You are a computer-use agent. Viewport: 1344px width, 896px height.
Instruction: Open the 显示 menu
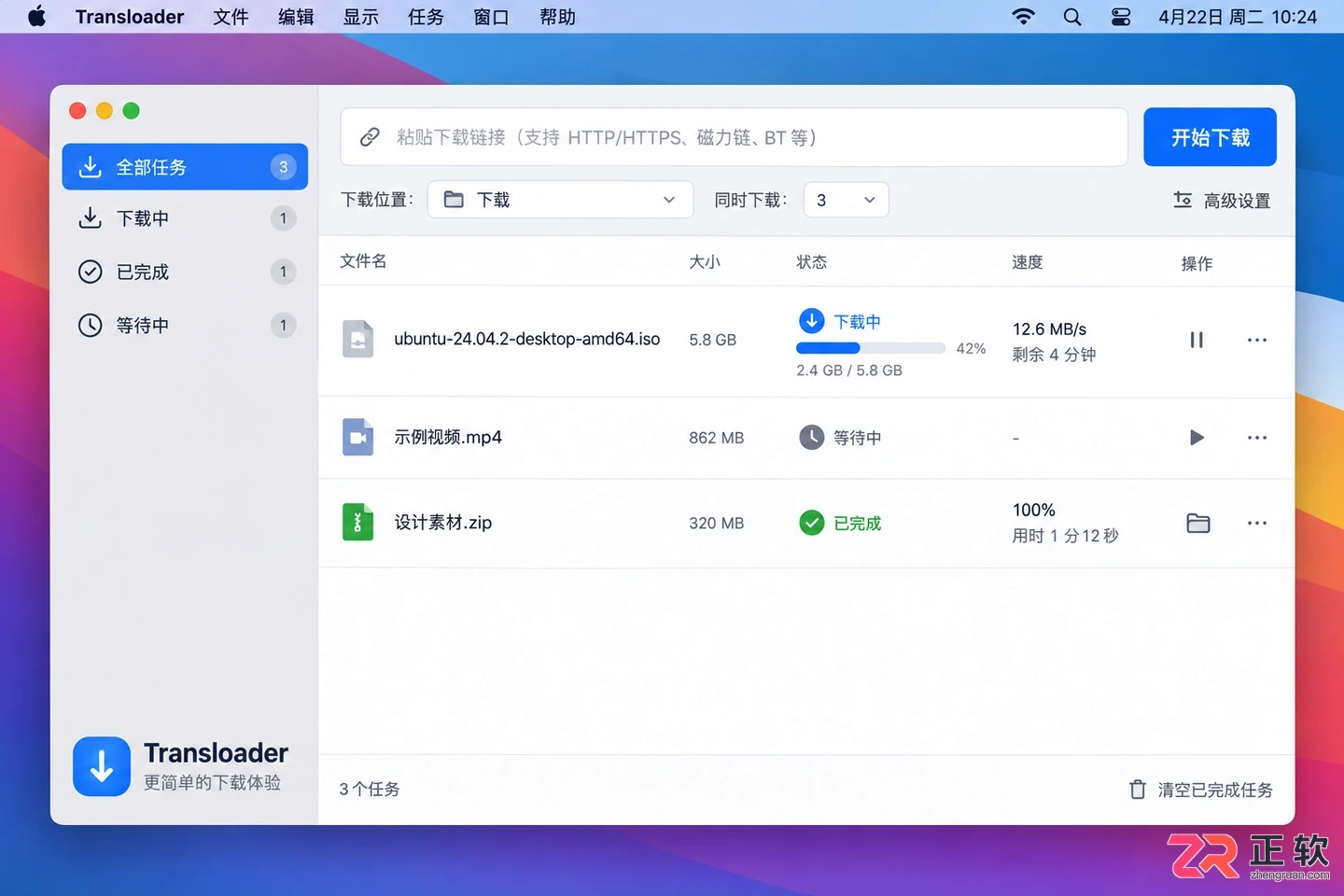pyautogui.click(x=361, y=17)
